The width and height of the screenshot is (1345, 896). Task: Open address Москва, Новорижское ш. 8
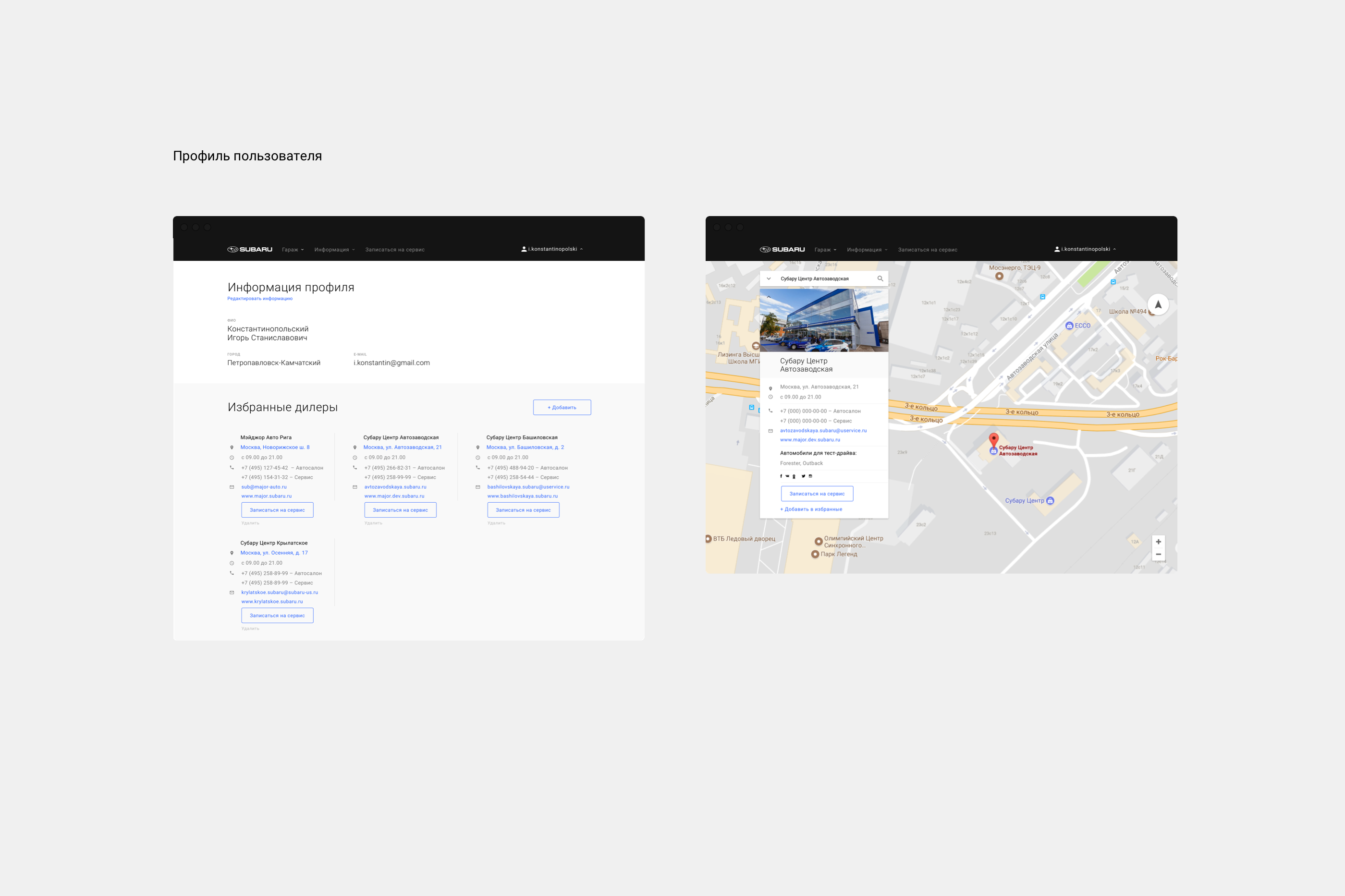[275, 448]
